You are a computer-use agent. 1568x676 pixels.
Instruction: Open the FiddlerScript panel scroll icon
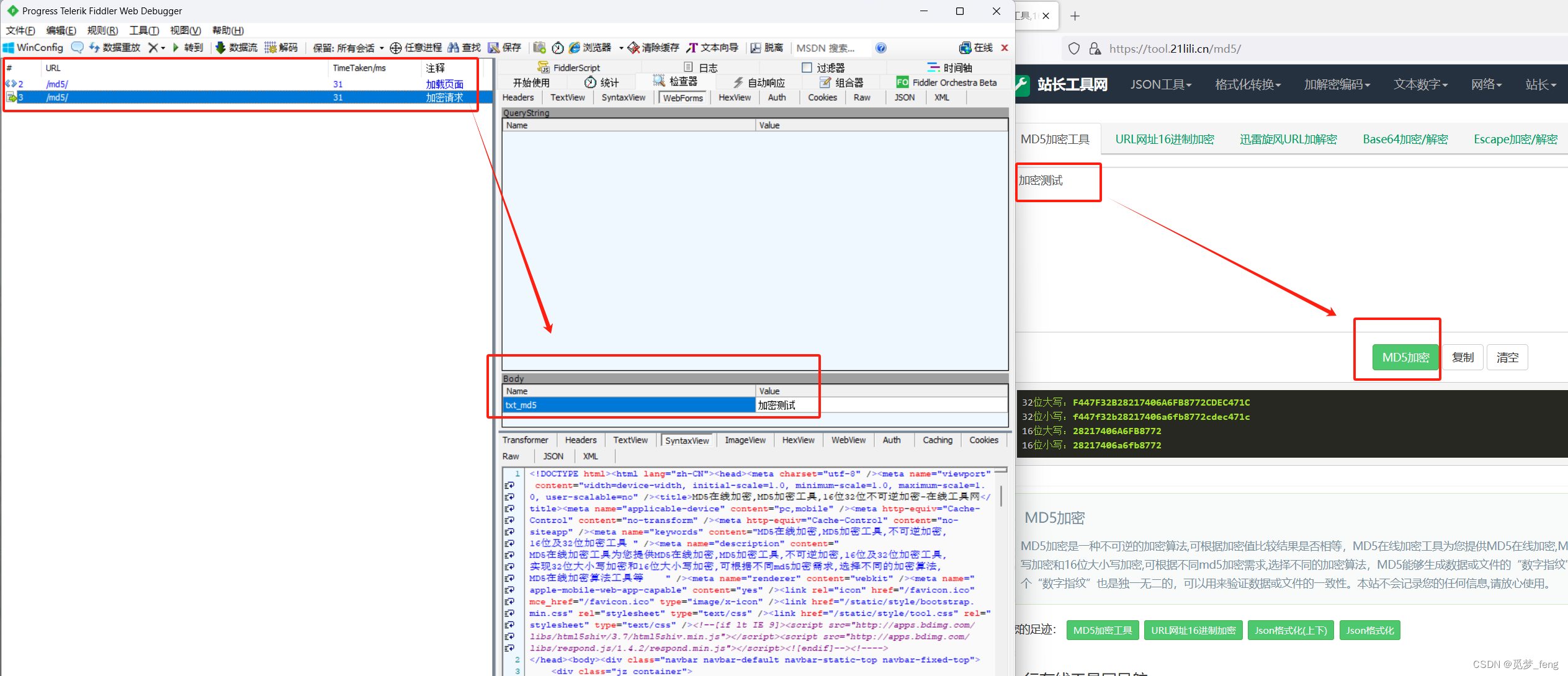544,67
